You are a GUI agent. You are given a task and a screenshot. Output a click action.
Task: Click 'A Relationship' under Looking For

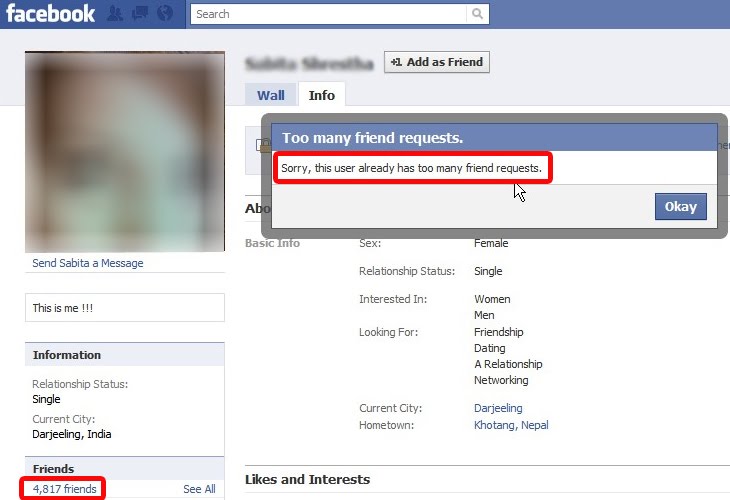pyautogui.click(x=508, y=364)
